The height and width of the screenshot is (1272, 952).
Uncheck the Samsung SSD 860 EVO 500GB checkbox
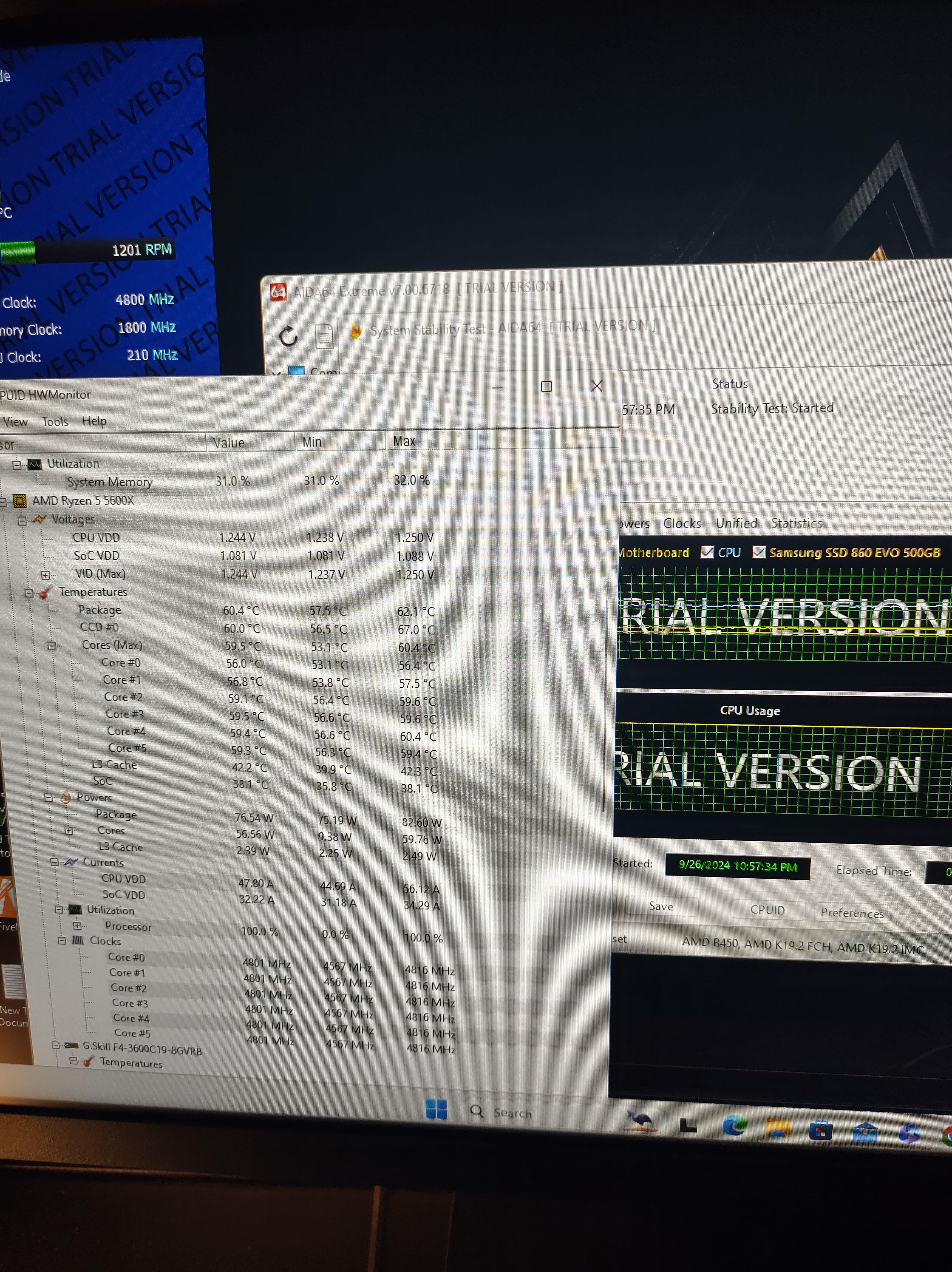tap(759, 552)
